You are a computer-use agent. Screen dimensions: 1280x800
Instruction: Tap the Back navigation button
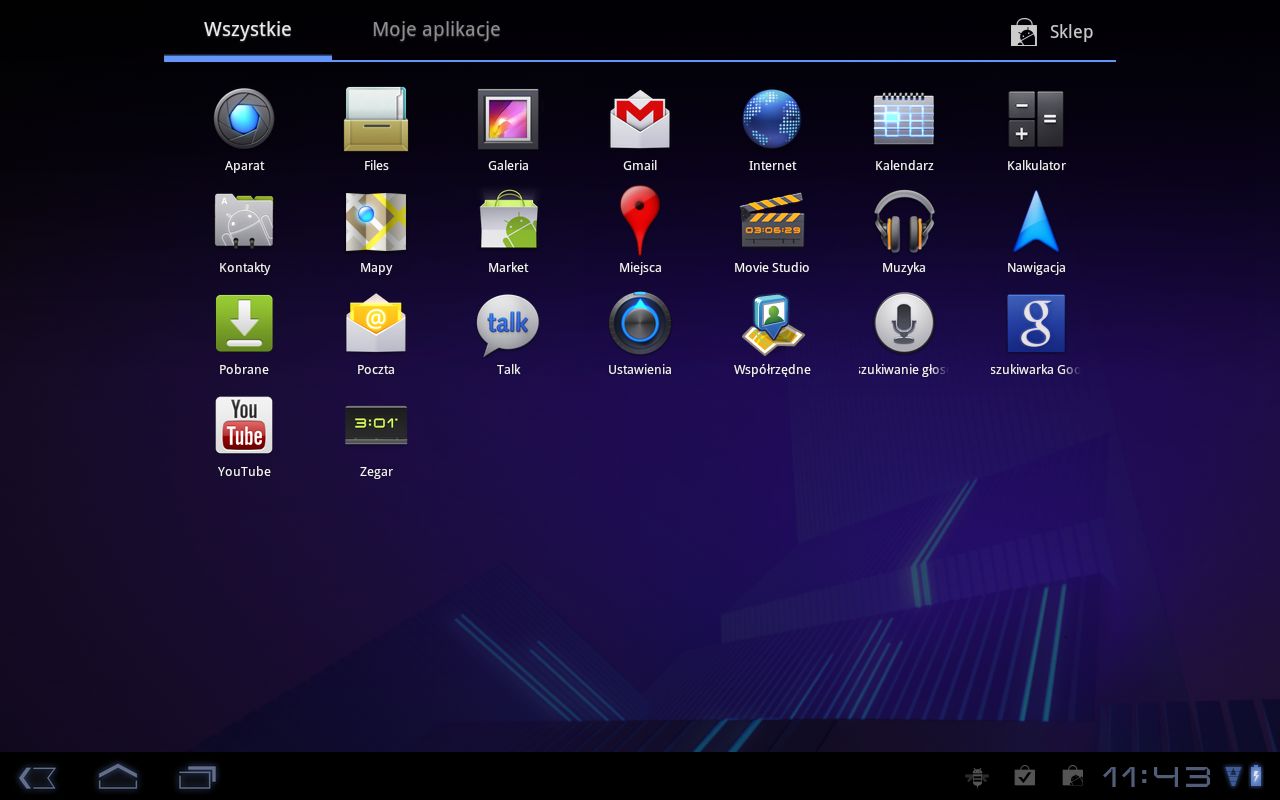click(37, 777)
